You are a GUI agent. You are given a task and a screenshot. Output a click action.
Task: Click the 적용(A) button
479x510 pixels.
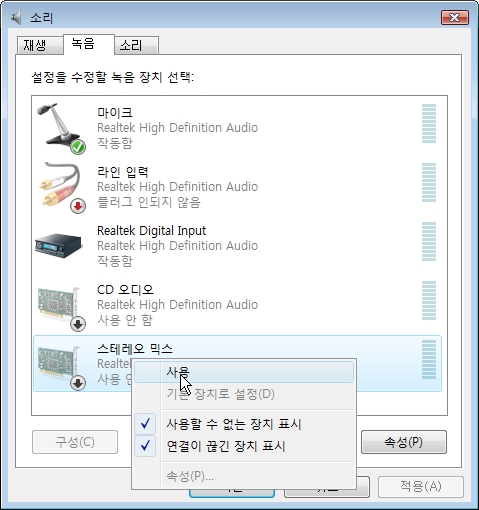click(x=421, y=487)
